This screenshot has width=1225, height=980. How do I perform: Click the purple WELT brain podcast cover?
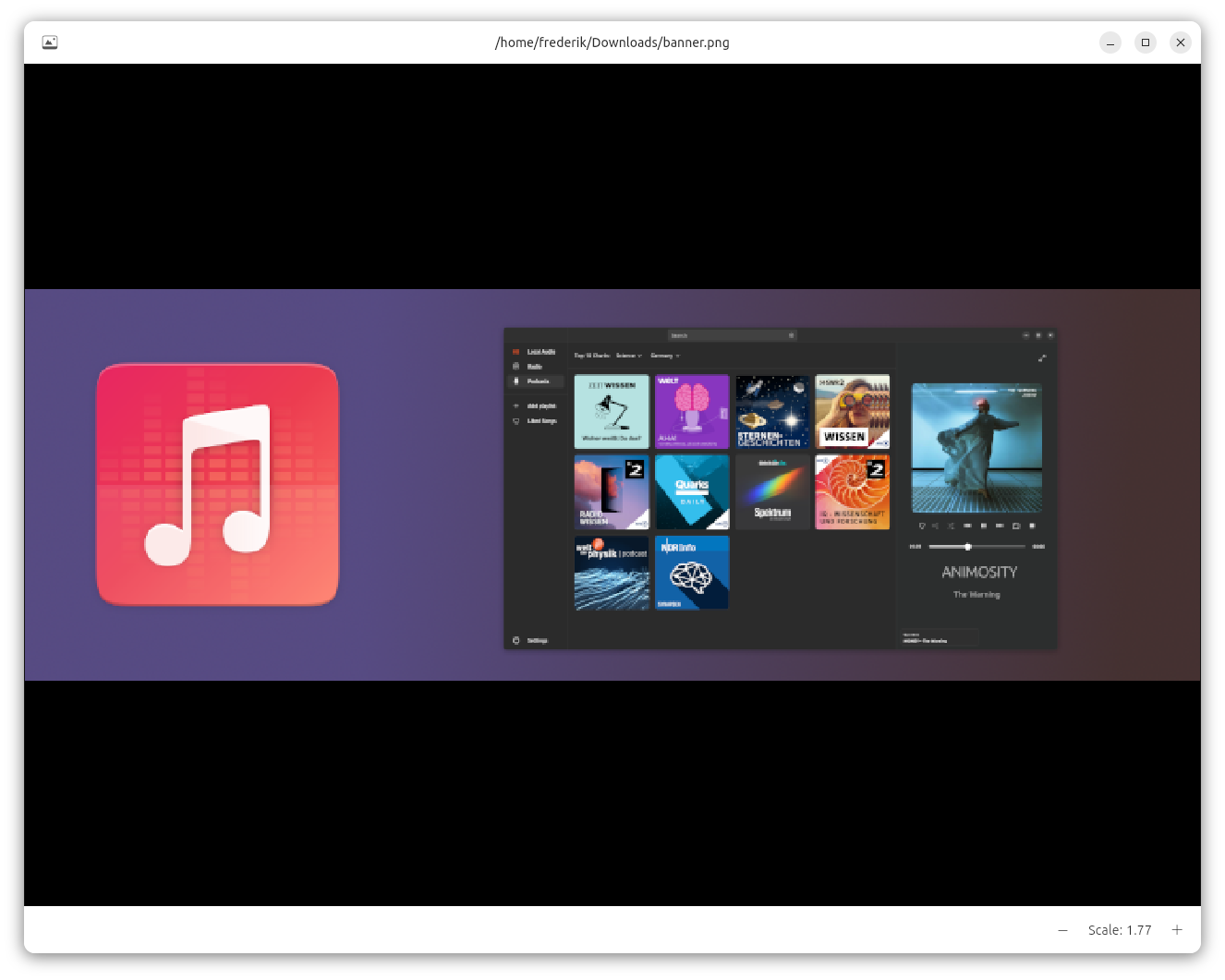pyautogui.click(x=692, y=412)
